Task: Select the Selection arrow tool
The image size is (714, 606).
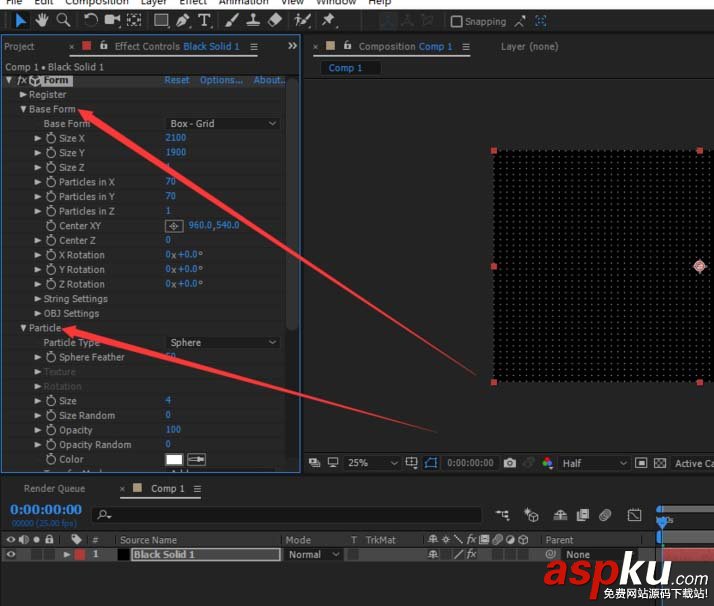Action: (20, 20)
